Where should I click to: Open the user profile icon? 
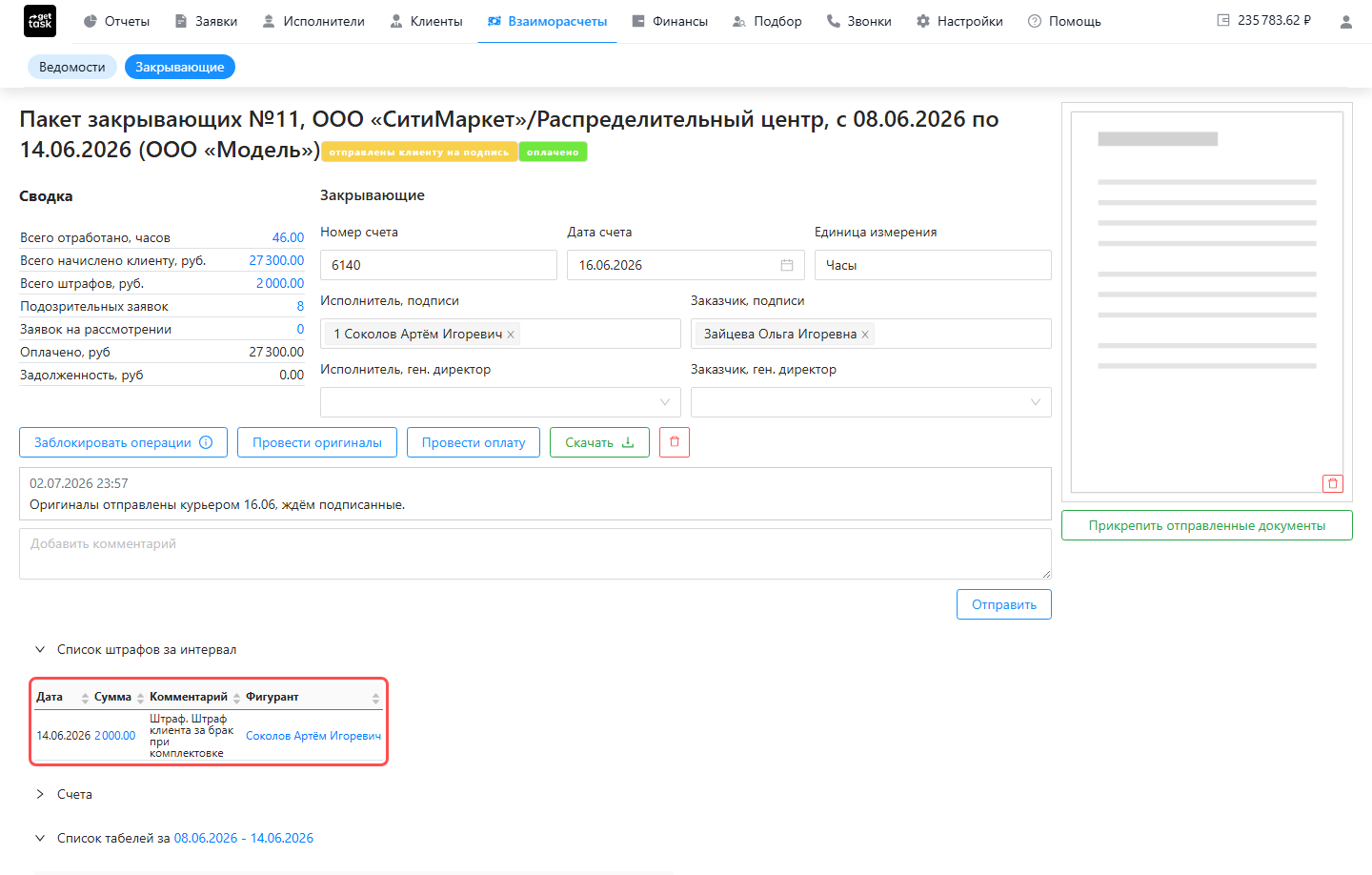click(1345, 21)
